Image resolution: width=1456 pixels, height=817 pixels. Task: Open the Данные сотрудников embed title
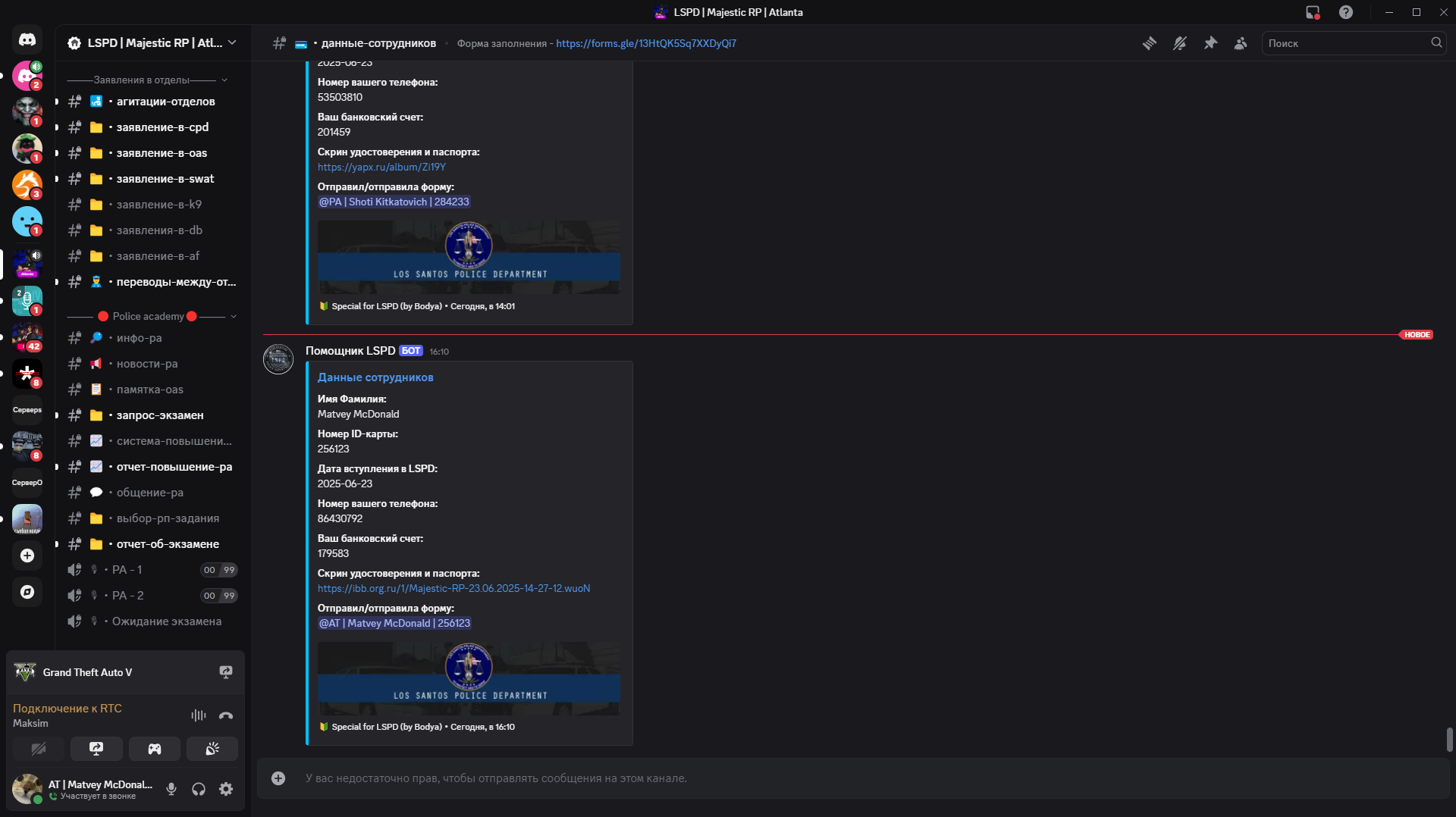coord(375,377)
